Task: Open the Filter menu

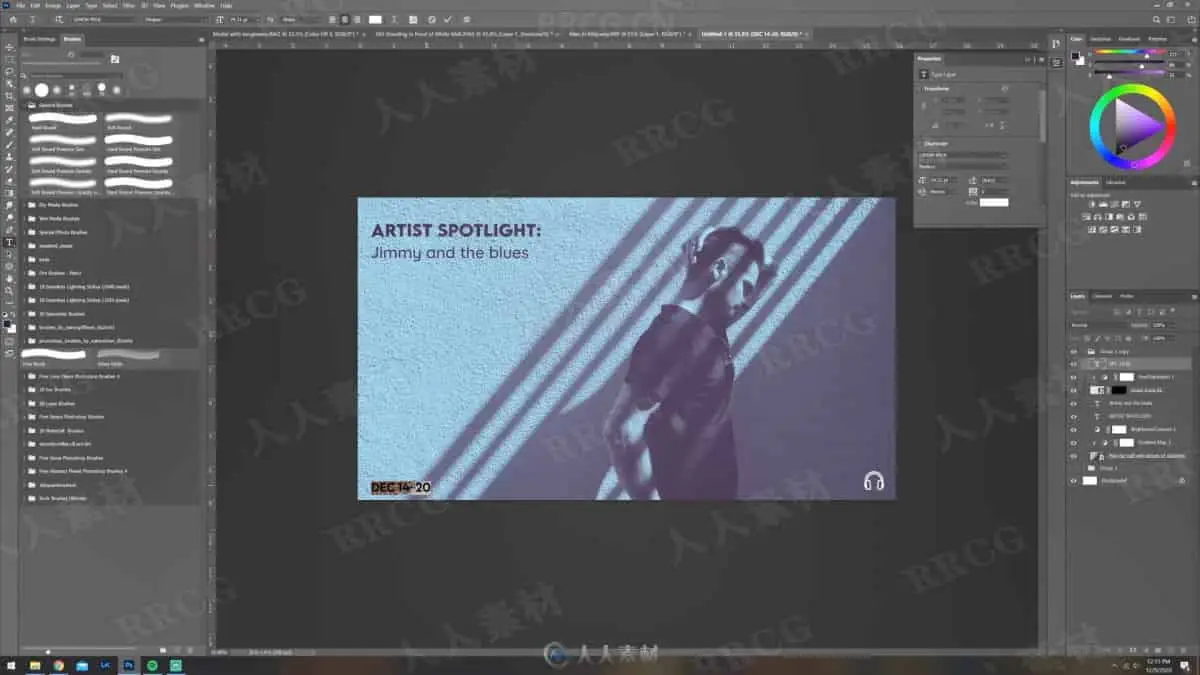Action: pos(129,5)
